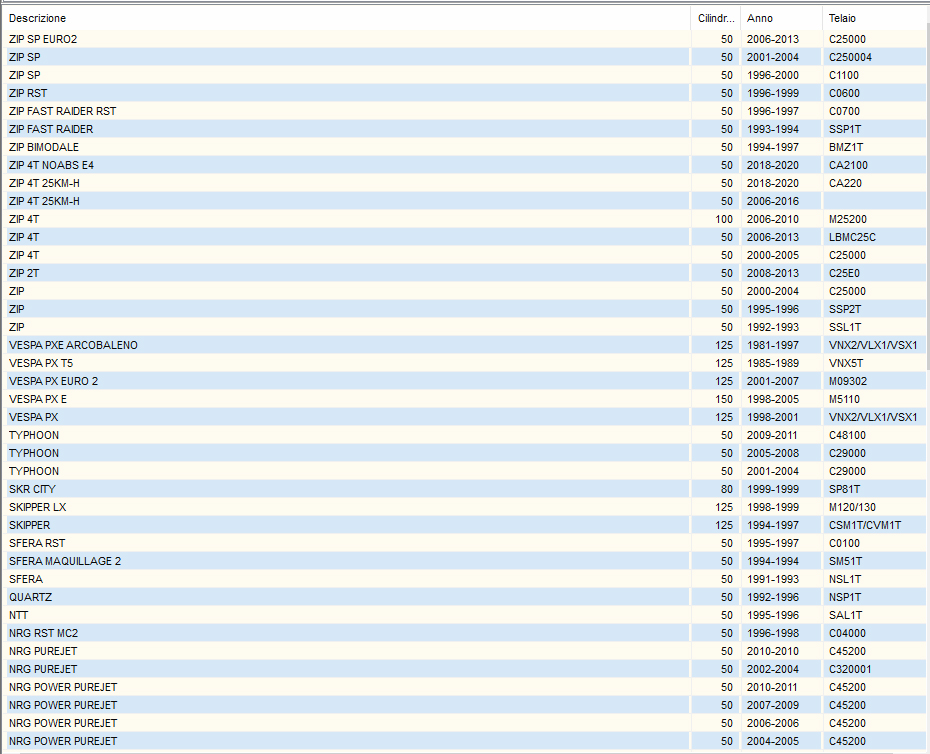Sort by the Descrizione column header
The width and height of the screenshot is (930, 754).
click(x=347, y=18)
